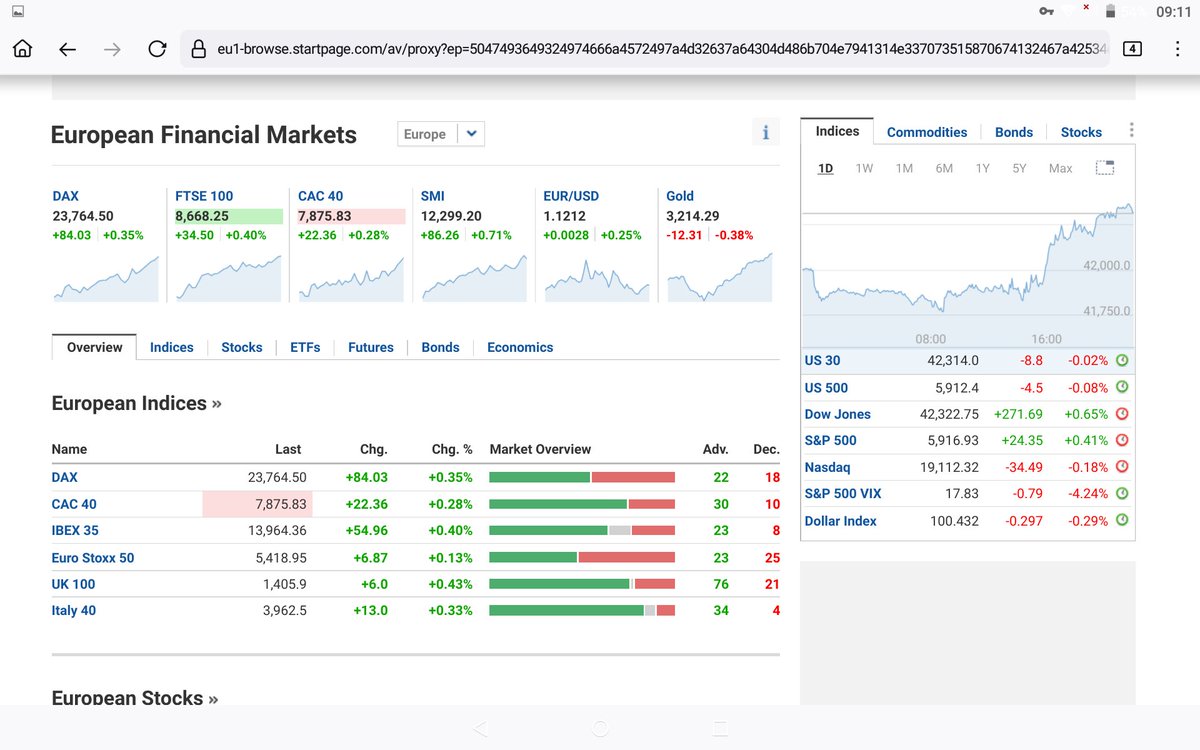Select the Stocks tab in right panel
The width and height of the screenshot is (1200, 750).
point(1081,132)
